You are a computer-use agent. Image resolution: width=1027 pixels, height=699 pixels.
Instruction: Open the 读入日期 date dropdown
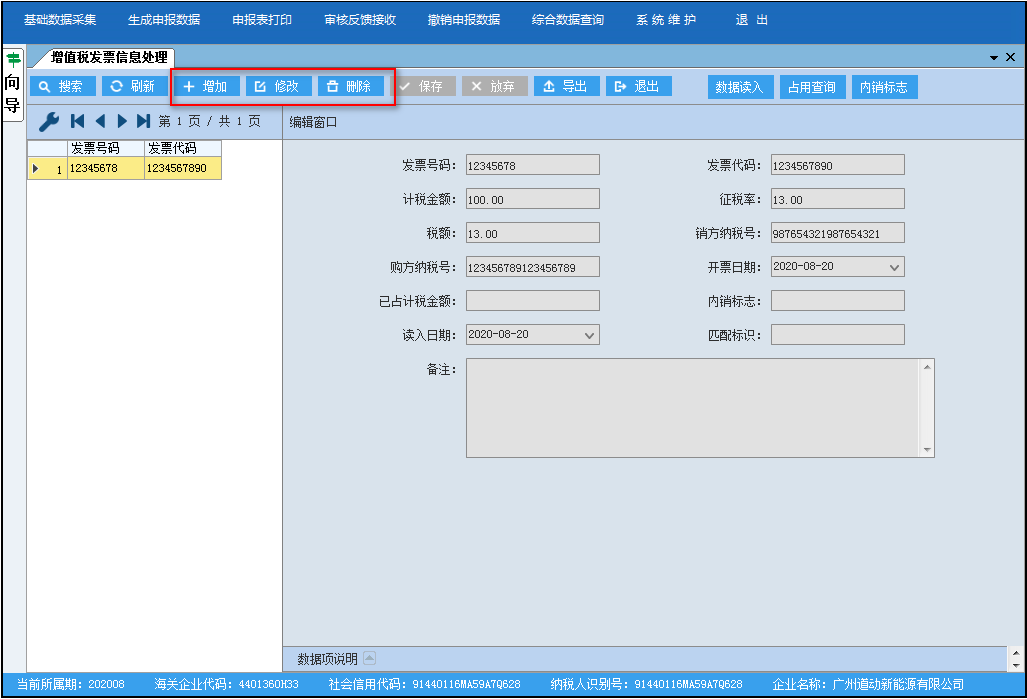[589, 335]
